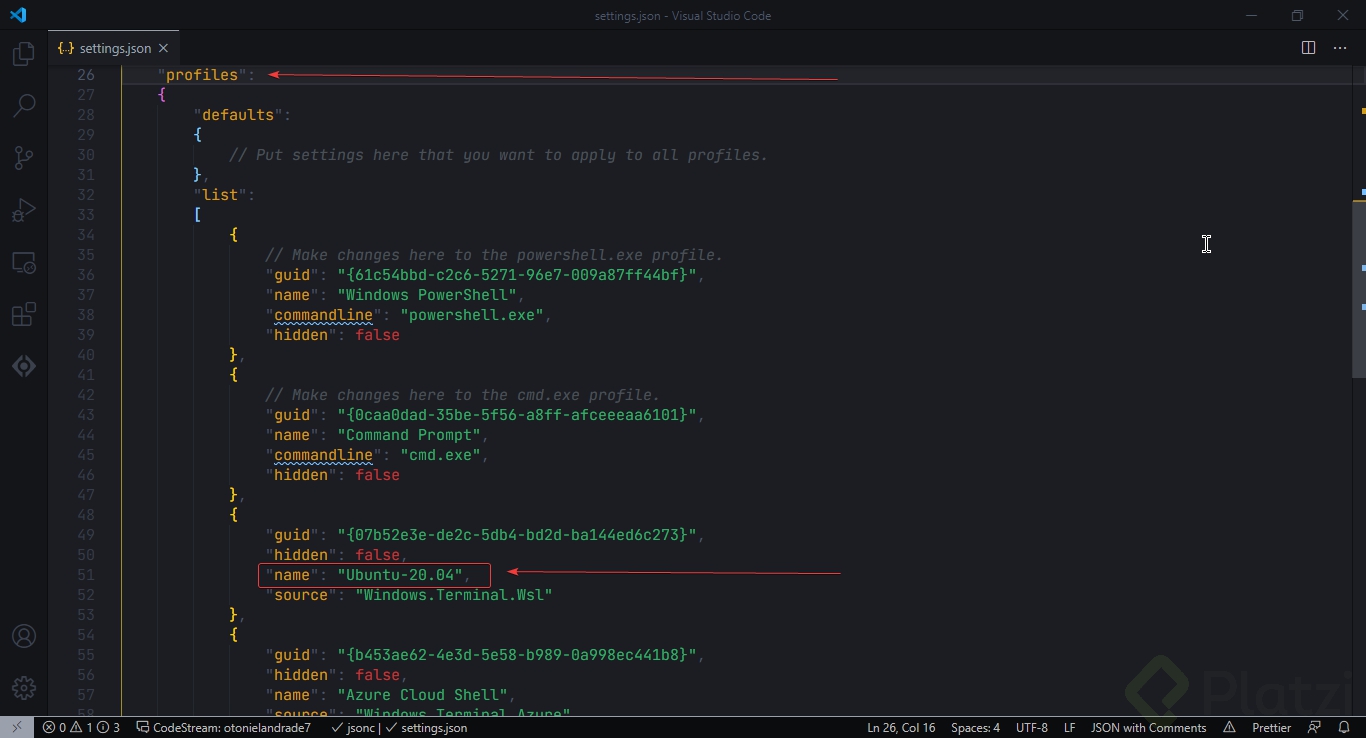Click the false value on line 39
The height and width of the screenshot is (738, 1366).
point(377,335)
